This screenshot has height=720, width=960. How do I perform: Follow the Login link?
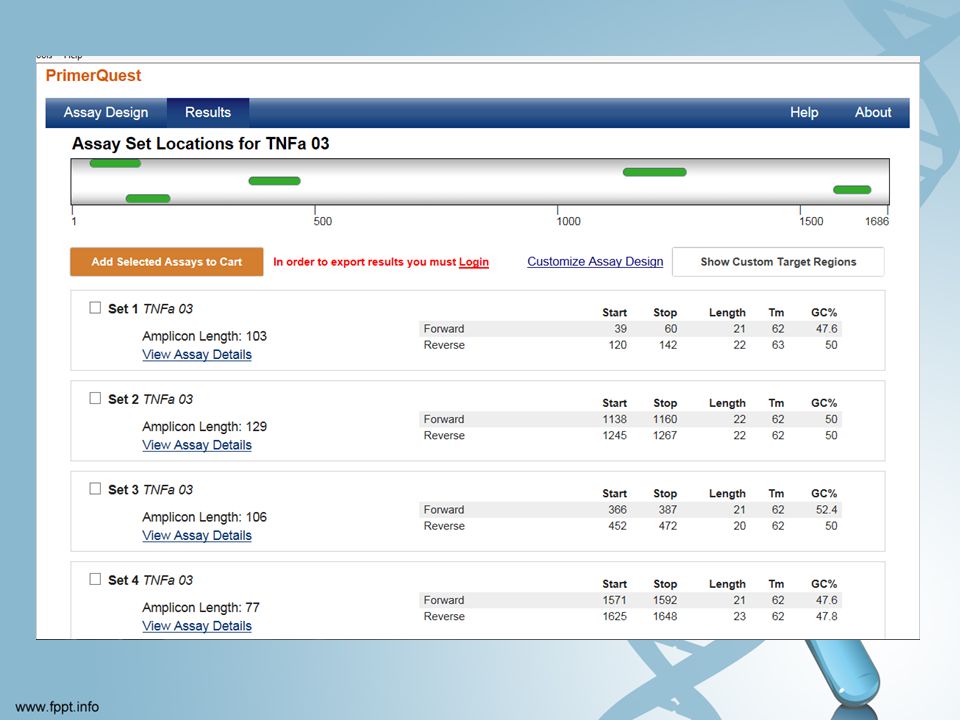point(474,262)
